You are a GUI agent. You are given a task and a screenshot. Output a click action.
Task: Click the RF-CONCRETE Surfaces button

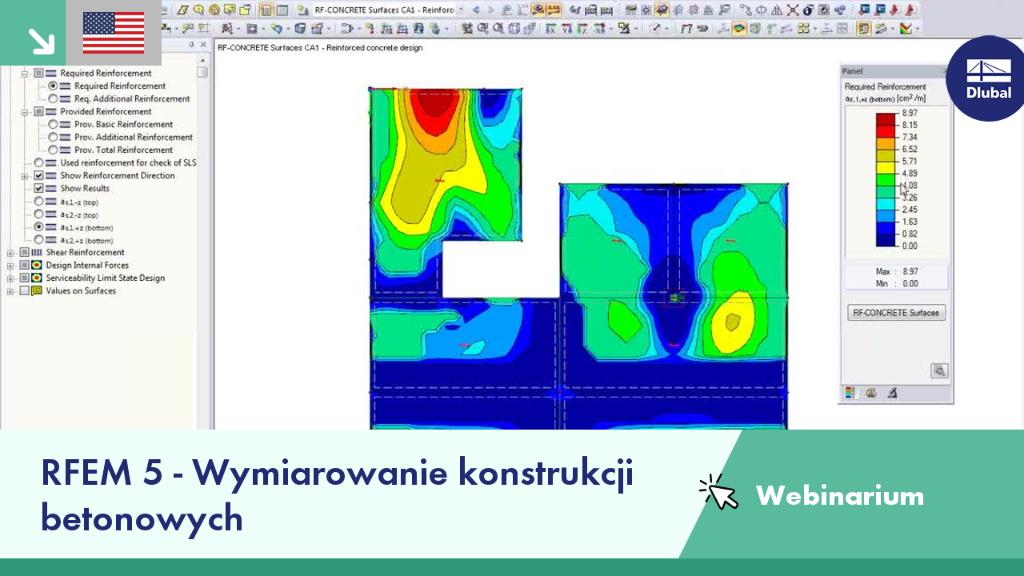[896, 313]
